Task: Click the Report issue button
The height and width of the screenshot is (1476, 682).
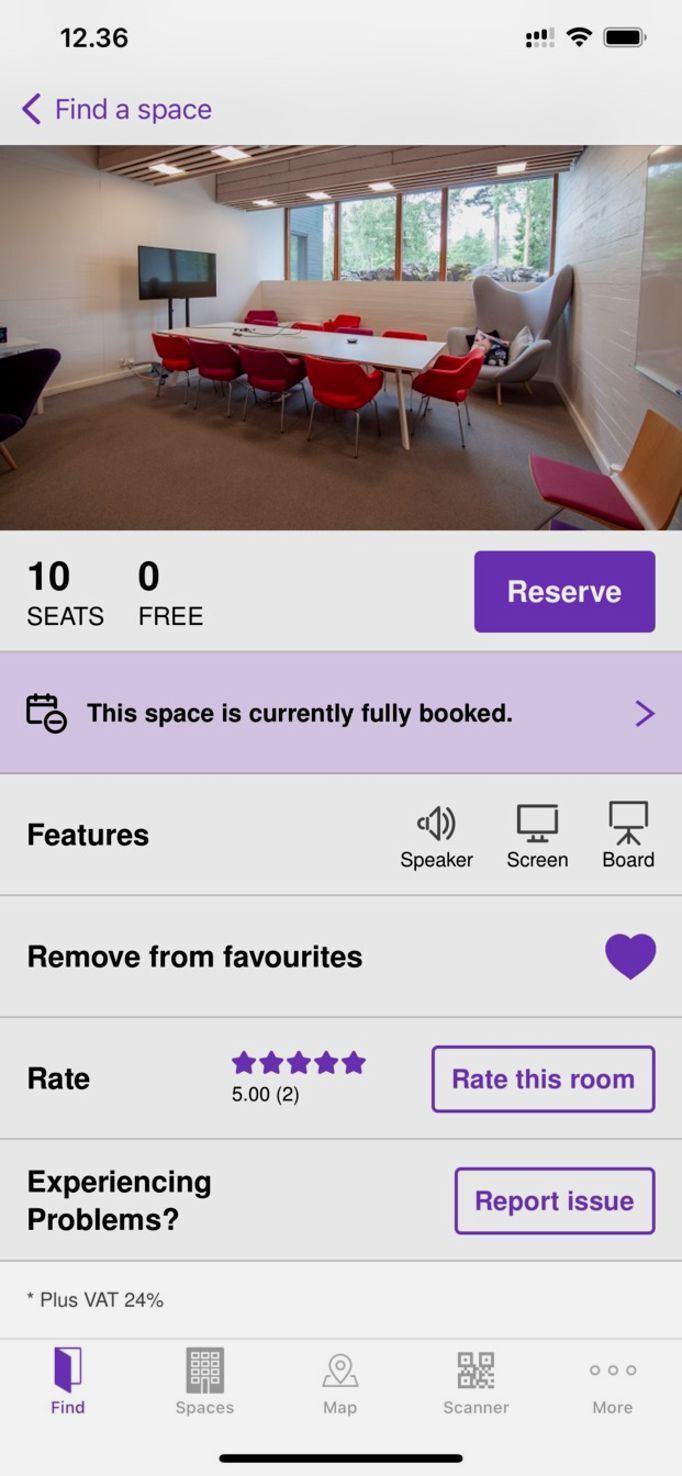Action: point(554,1200)
